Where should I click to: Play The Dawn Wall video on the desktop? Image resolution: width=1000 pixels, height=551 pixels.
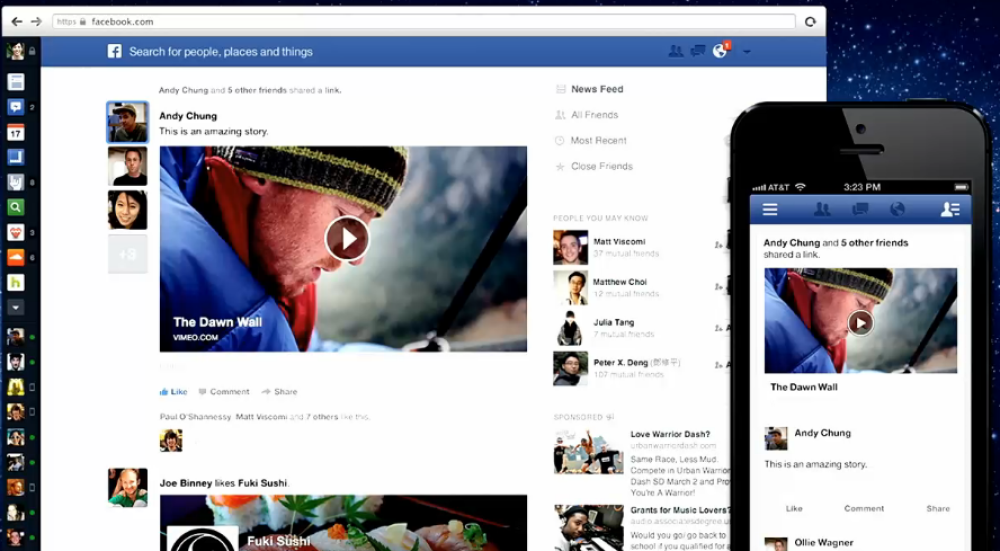point(347,239)
